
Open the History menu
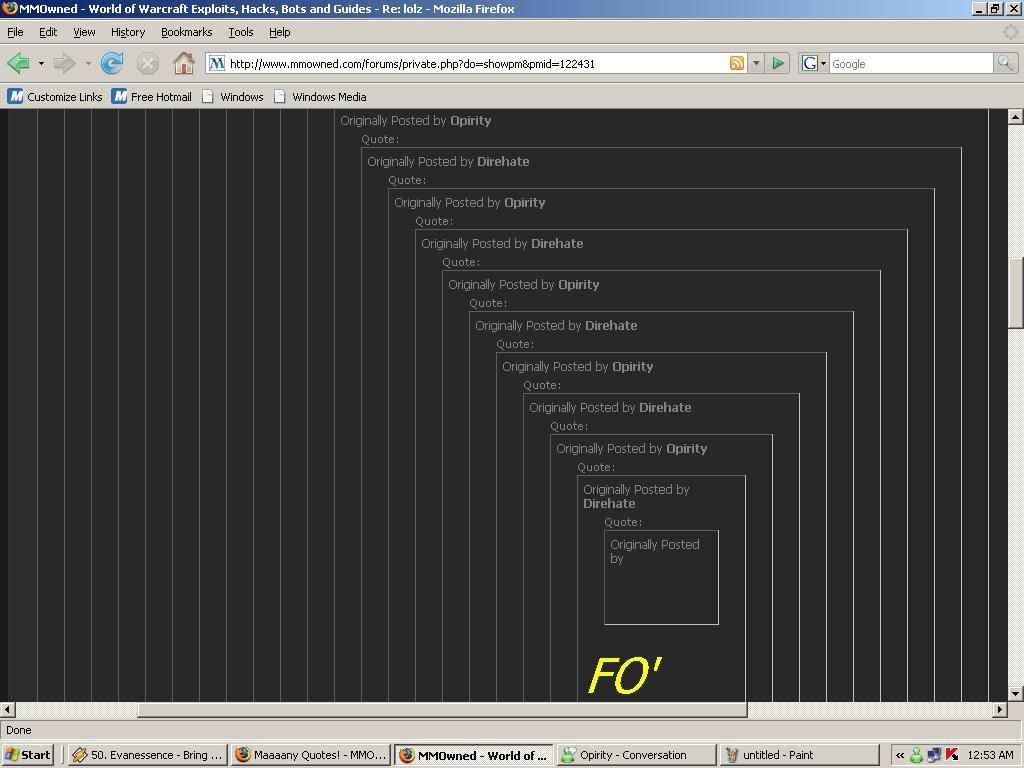click(x=128, y=32)
